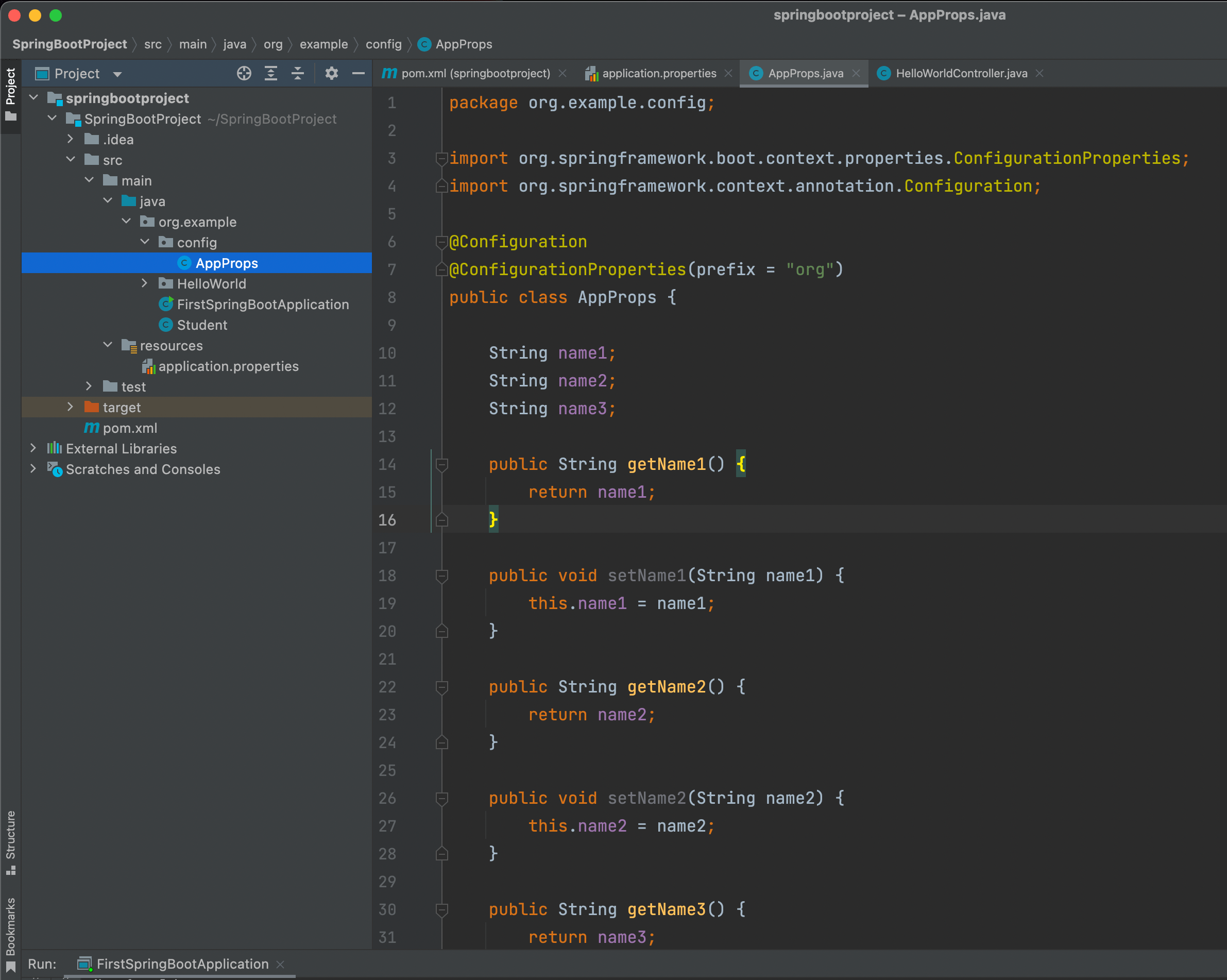Open Project panel options gear icon
Screen dimensions: 1227x980
point(332,73)
